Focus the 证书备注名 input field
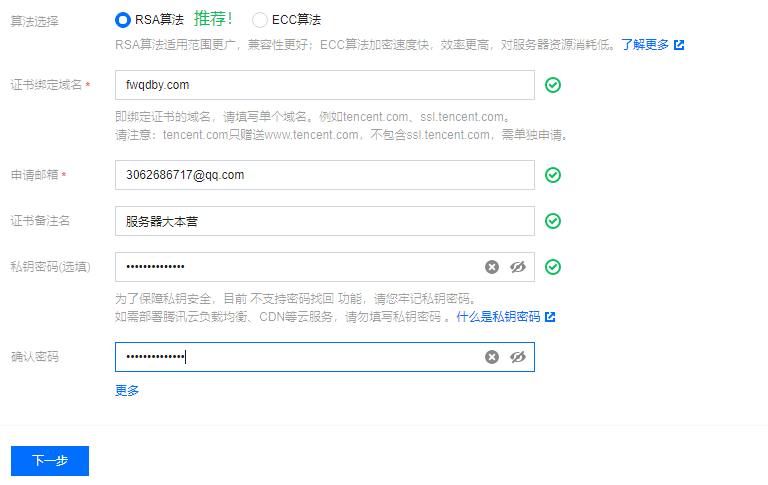 click(325, 221)
